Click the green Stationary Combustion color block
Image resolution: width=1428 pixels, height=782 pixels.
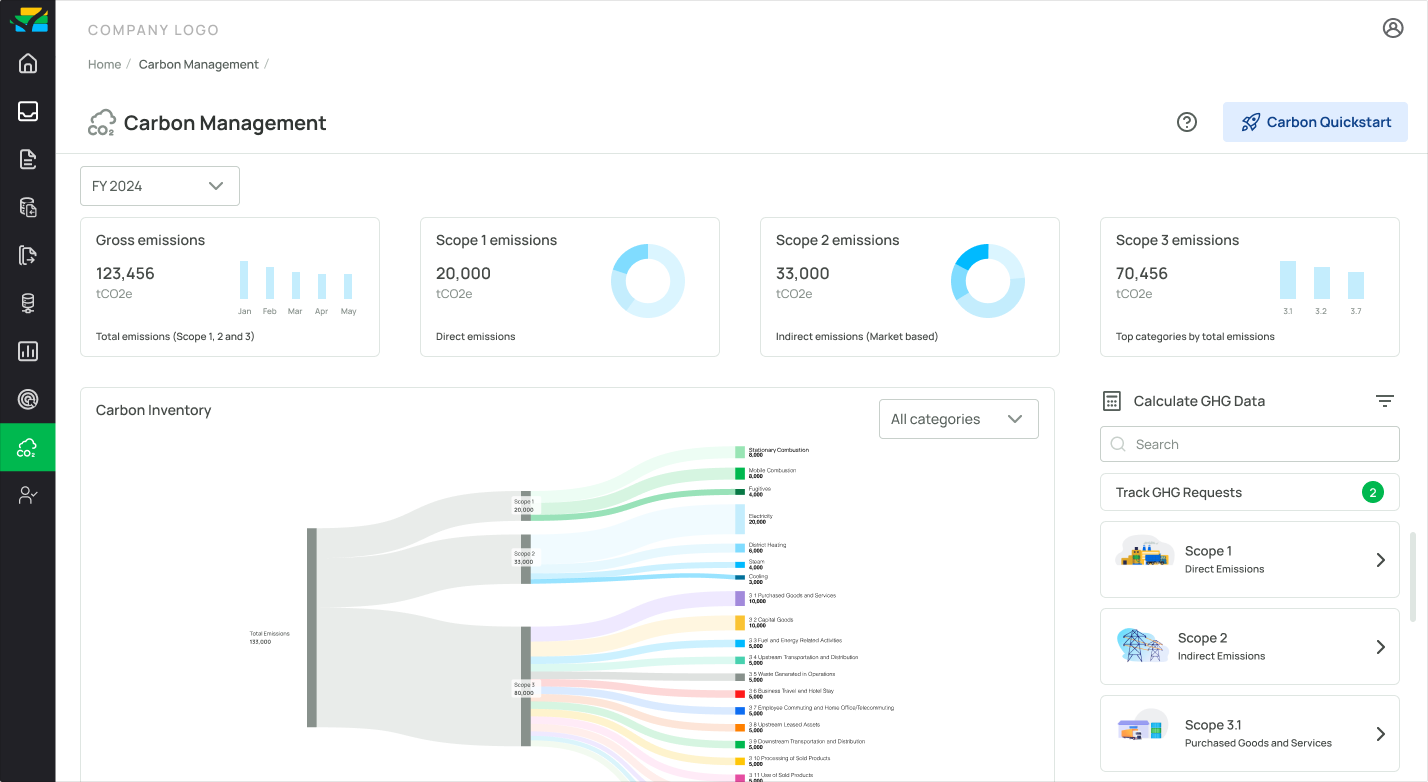[x=740, y=453]
